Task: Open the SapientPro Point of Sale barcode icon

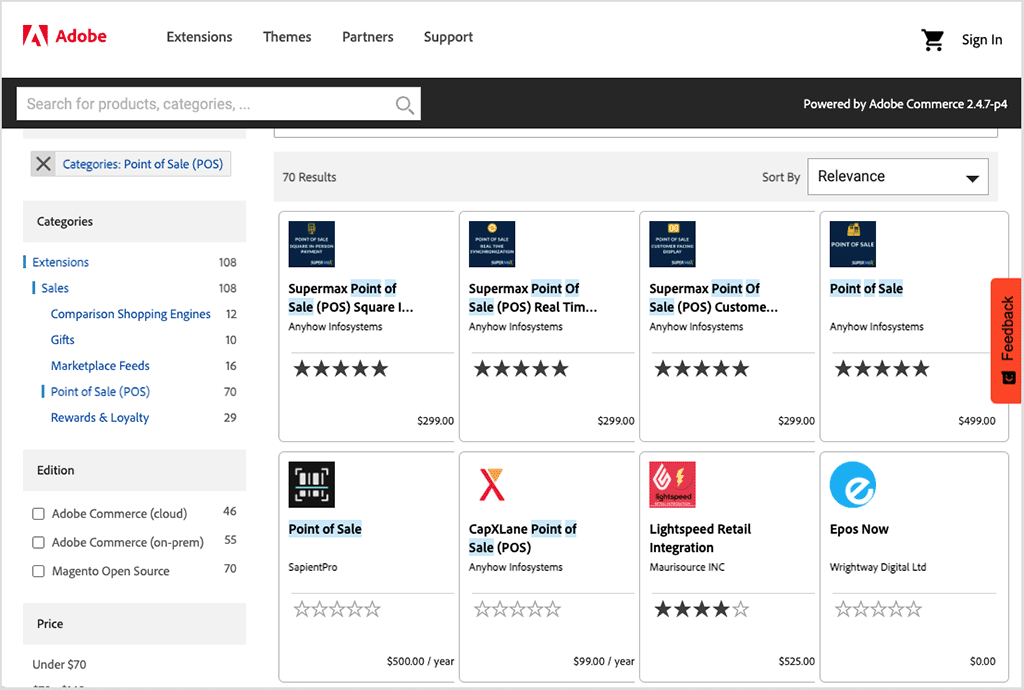Action: (x=312, y=484)
